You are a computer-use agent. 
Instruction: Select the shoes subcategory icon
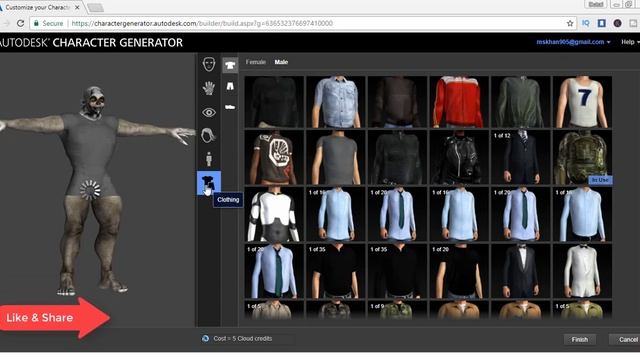point(230,107)
